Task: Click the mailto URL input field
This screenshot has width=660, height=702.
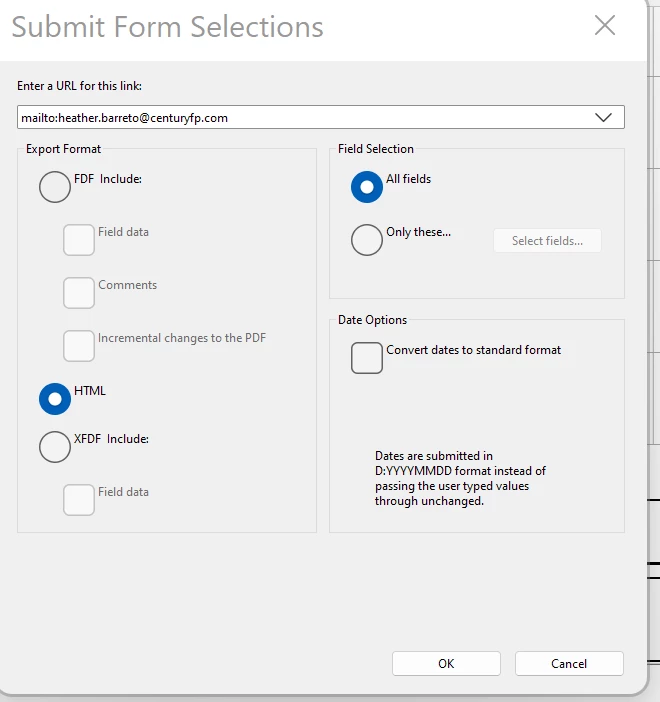Action: tap(300, 118)
